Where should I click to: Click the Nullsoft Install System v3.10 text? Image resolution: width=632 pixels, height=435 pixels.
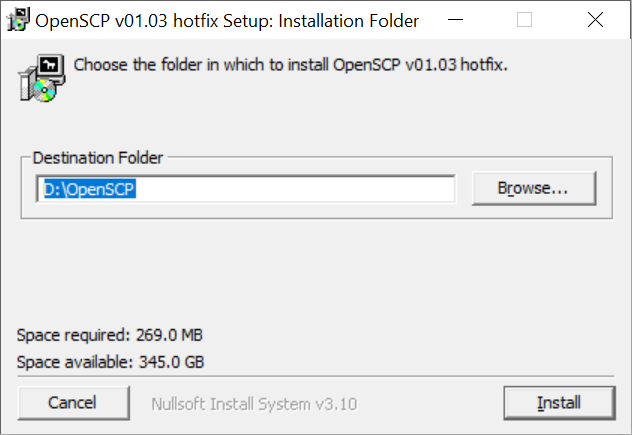pos(254,404)
